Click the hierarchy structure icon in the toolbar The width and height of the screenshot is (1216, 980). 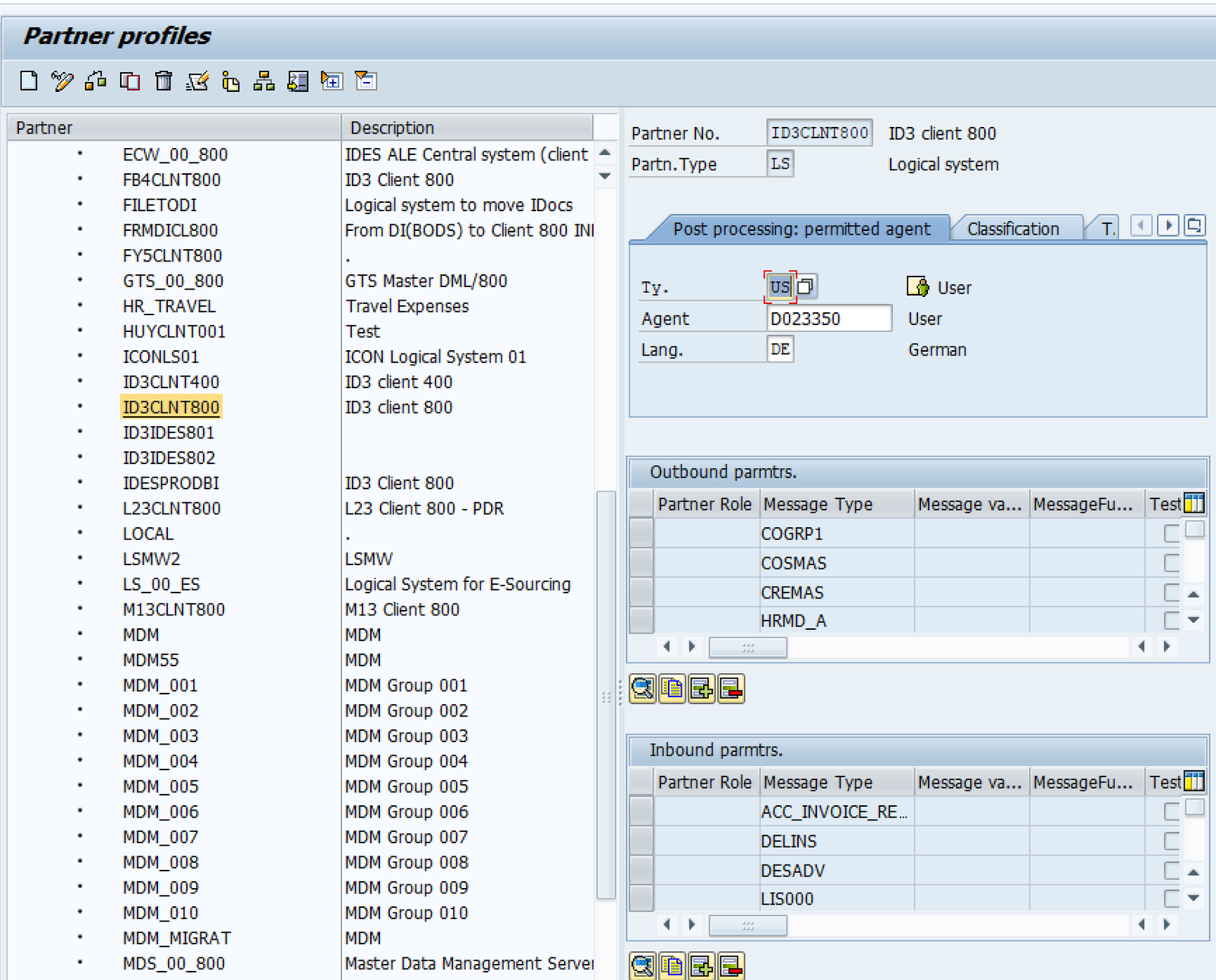(264, 81)
